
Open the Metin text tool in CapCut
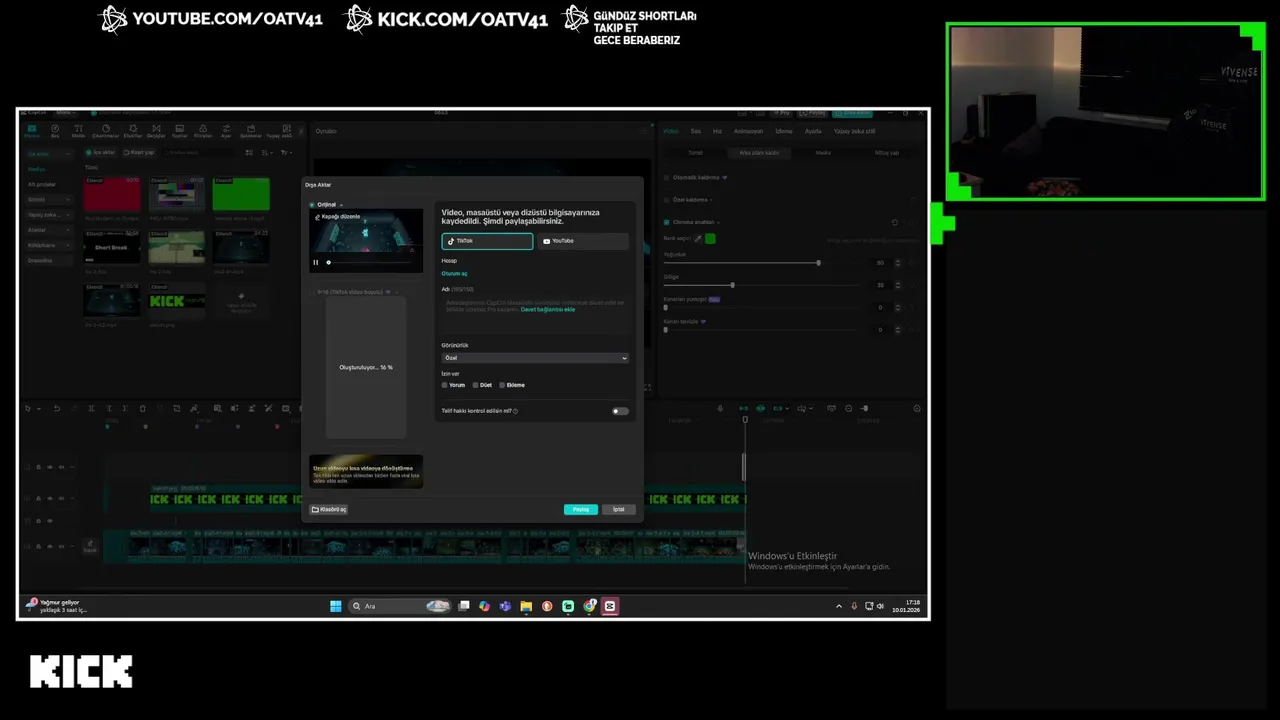(x=79, y=131)
